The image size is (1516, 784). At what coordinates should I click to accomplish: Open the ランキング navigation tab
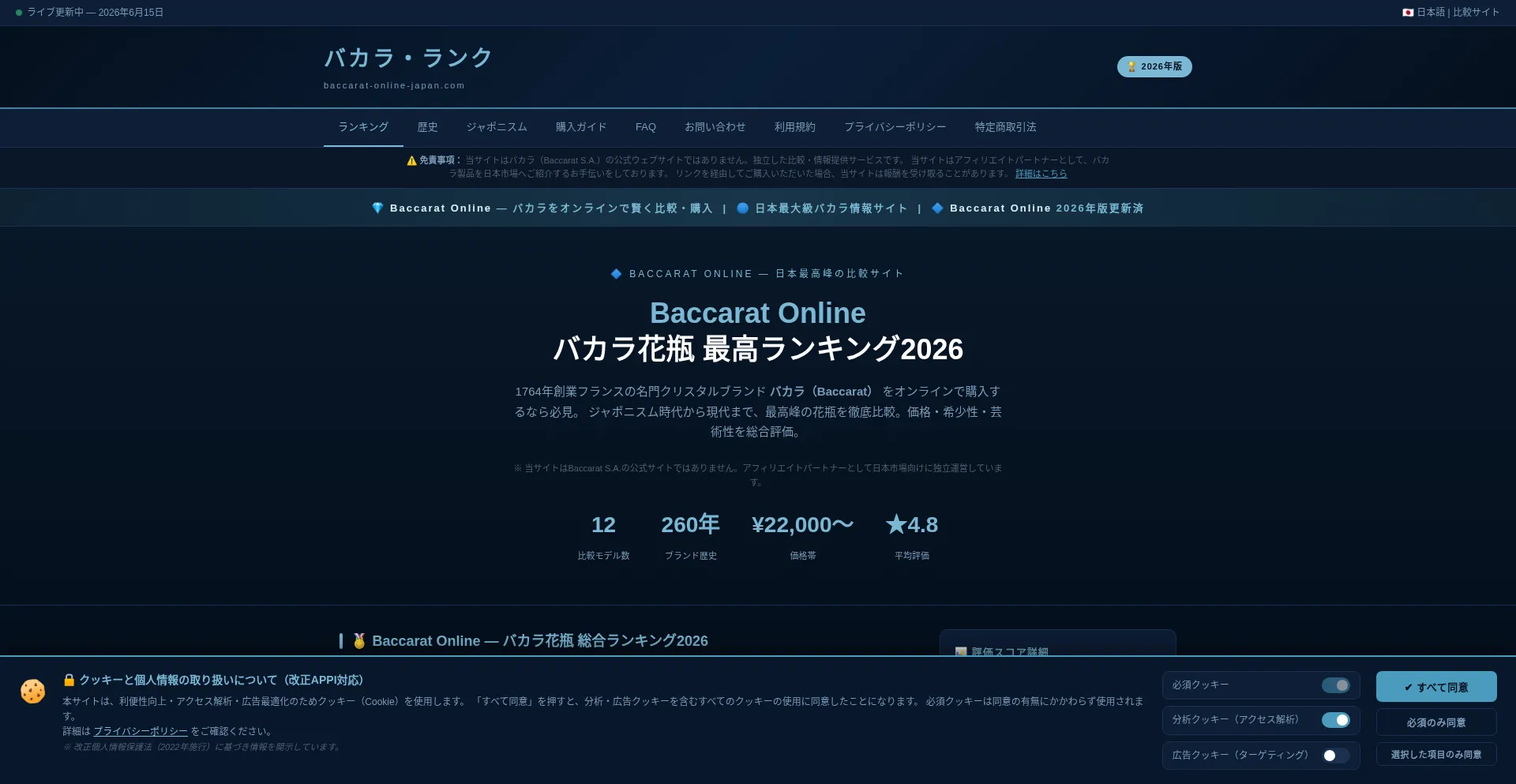pyautogui.click(x=363, y=127)
